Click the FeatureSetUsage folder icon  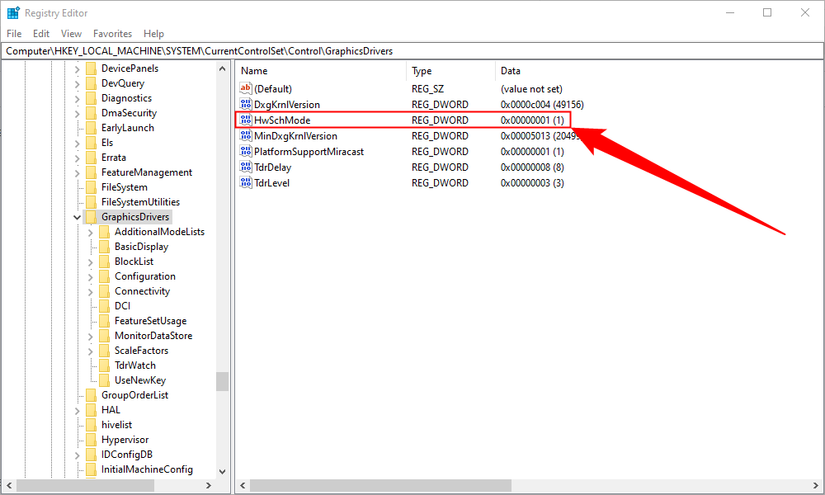[104, 320]
